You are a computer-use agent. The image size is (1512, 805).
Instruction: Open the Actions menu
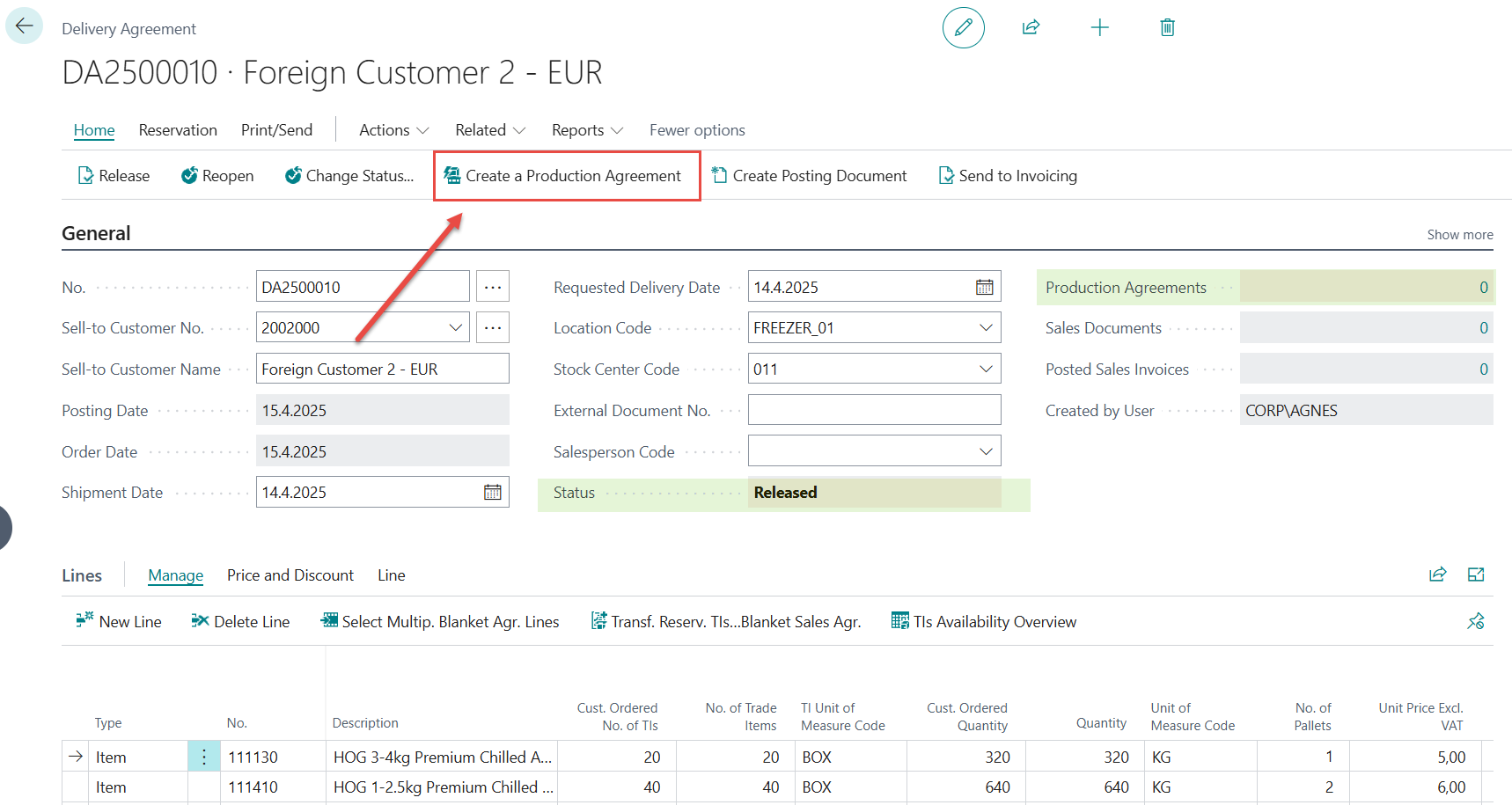tap(393, 130)
